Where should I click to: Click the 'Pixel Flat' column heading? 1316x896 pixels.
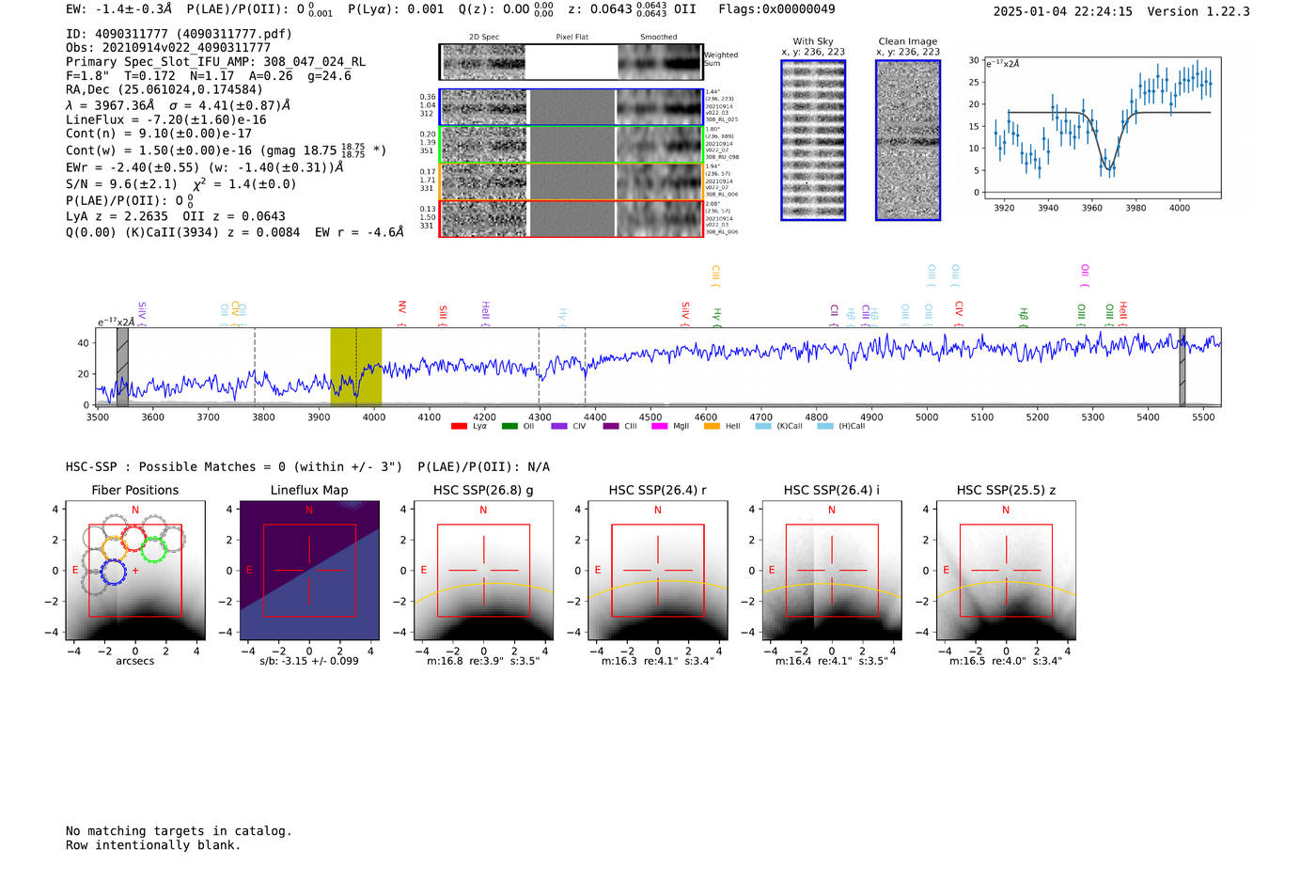(572, 38)
